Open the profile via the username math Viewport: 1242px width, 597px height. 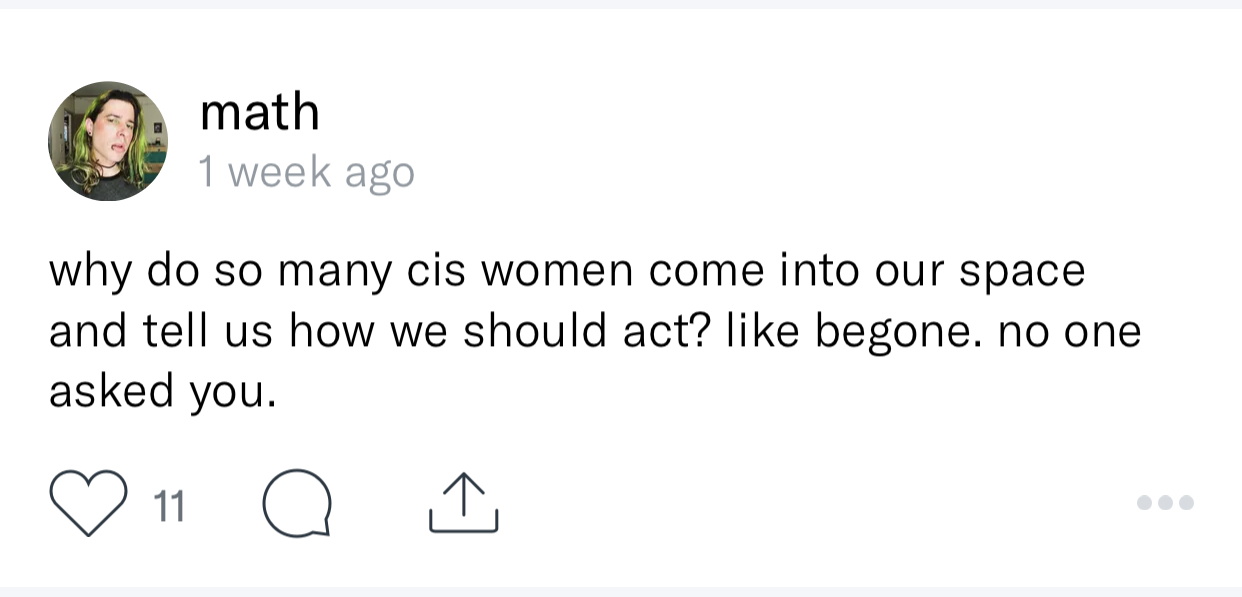pos(260,112)
